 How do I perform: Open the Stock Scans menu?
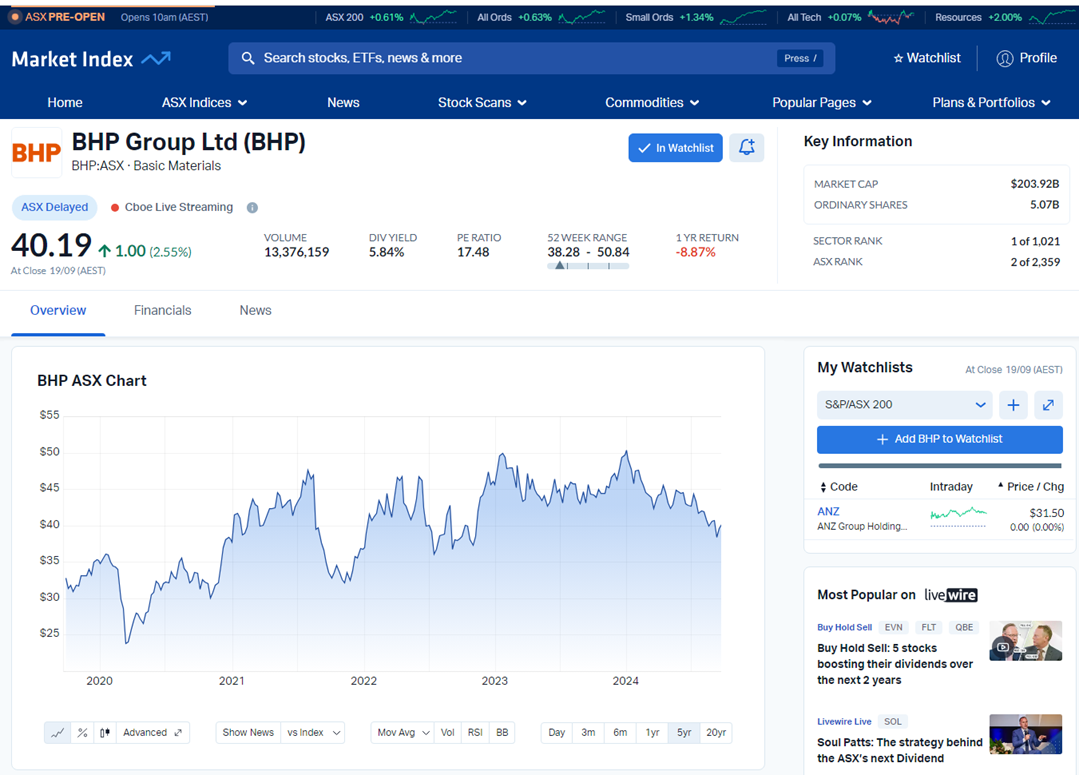(482, 102)
